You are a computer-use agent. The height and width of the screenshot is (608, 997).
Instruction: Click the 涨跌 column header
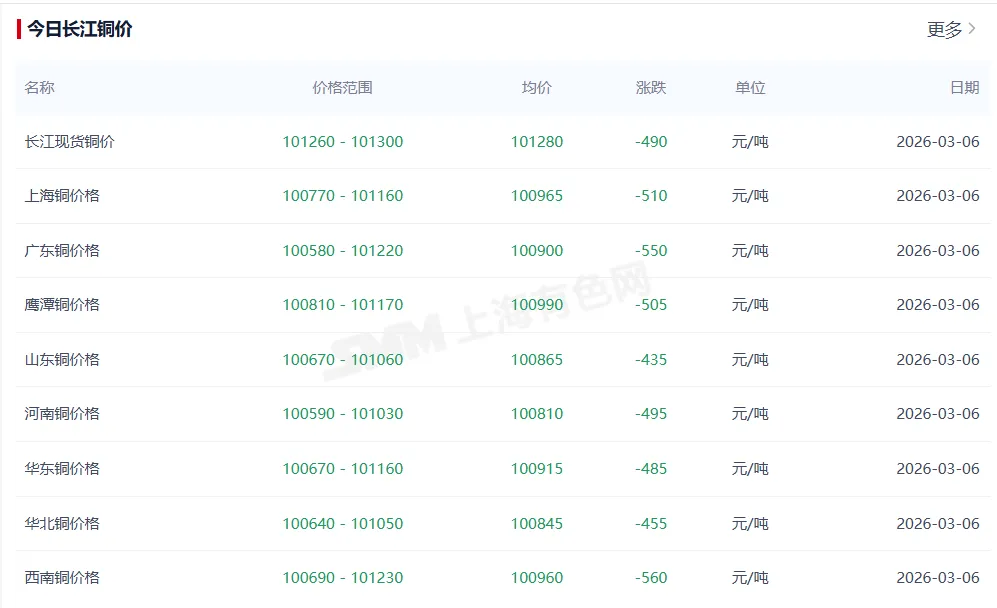coord(651,88)
